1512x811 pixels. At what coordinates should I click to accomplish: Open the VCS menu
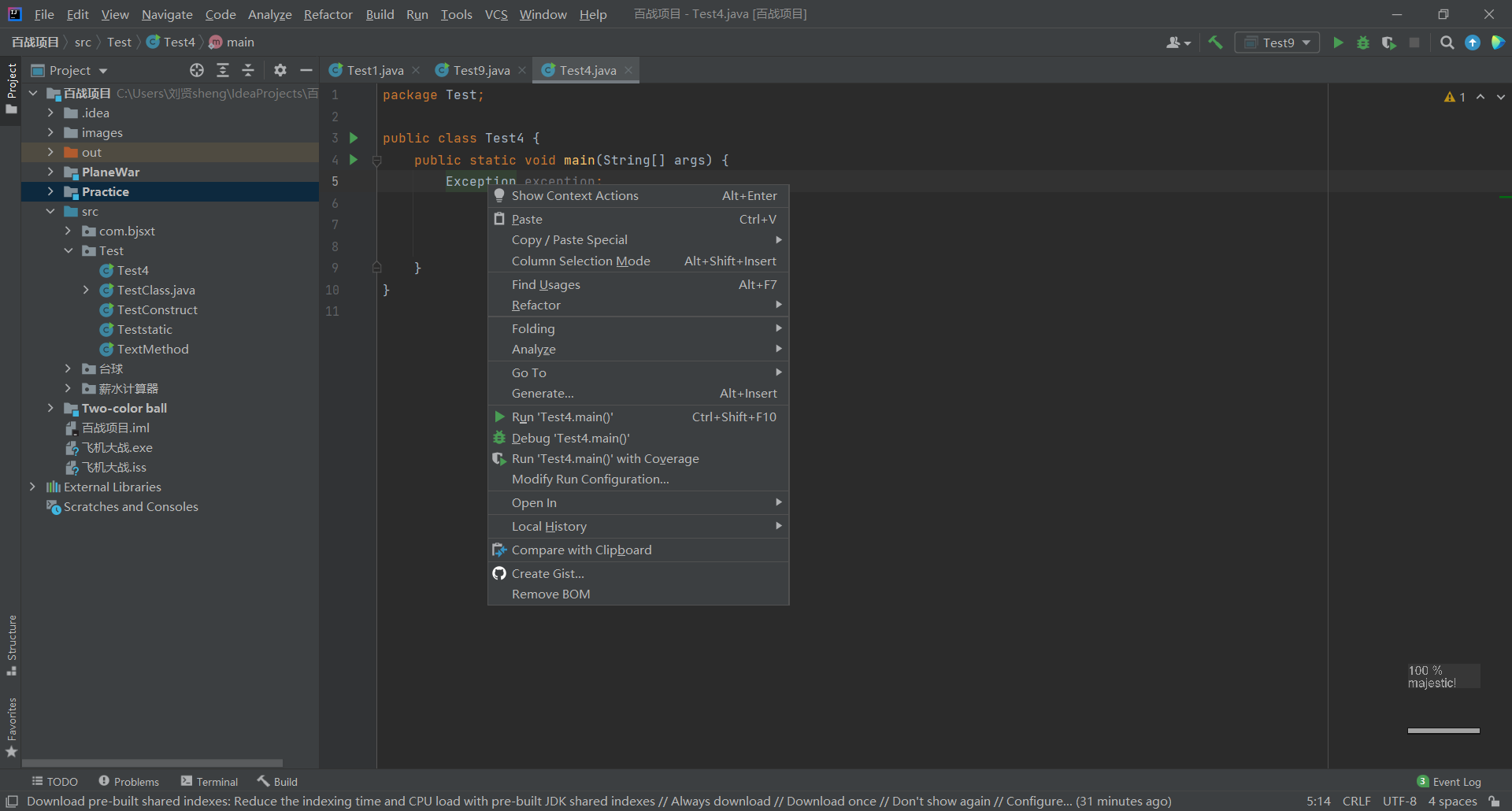pos(496,14)
